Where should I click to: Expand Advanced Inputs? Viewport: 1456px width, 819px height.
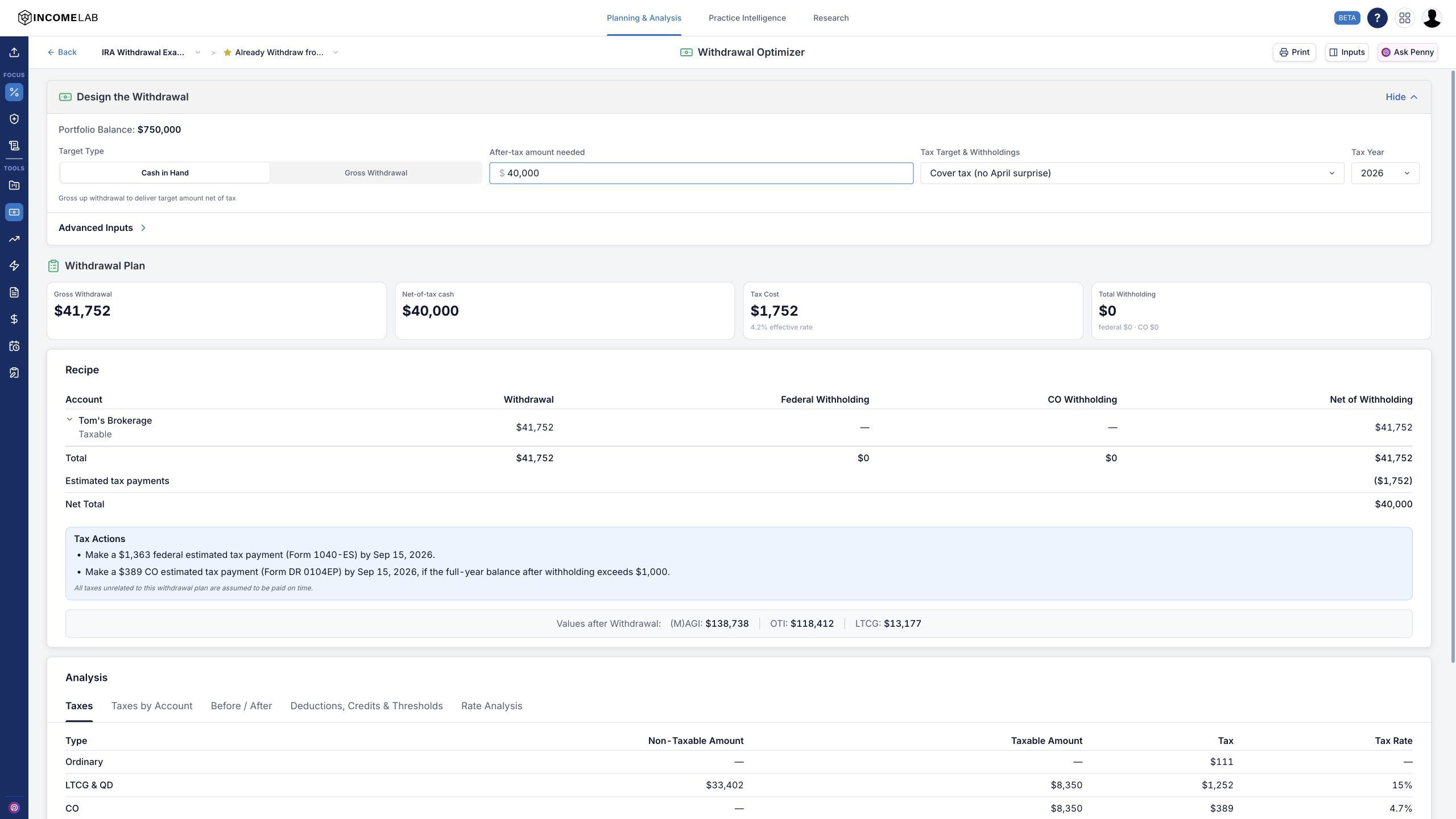point(102,227)
